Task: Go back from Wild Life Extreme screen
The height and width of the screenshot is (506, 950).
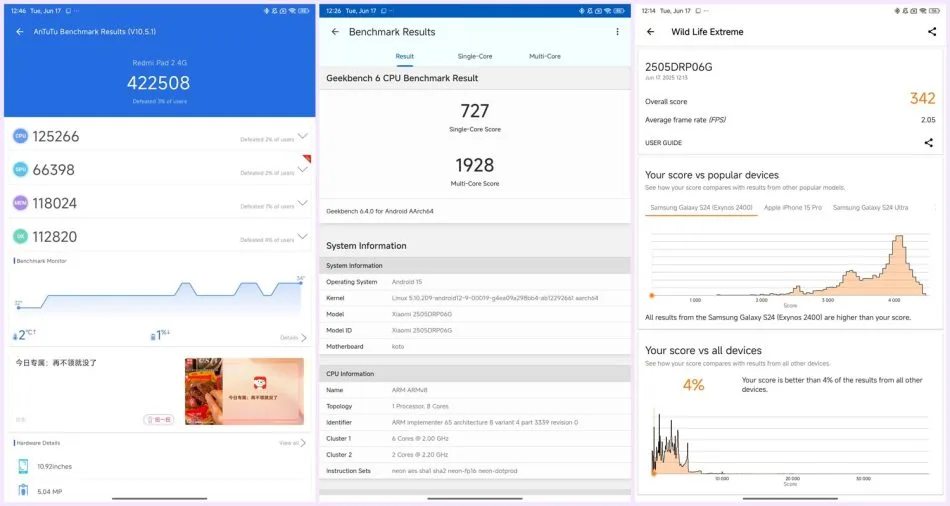Action: tap(650, 32)
